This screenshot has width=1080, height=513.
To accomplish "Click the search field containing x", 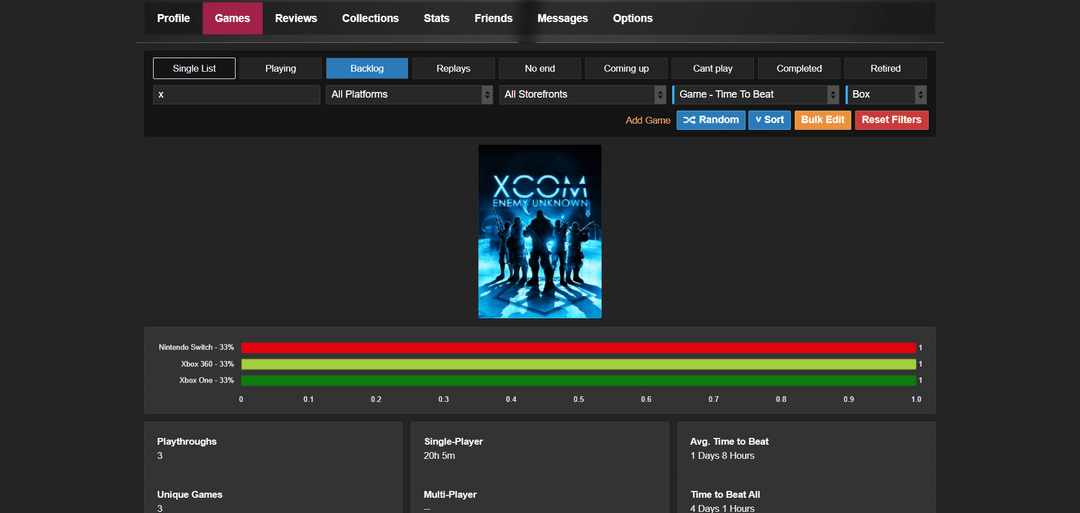I will point(236,95).
